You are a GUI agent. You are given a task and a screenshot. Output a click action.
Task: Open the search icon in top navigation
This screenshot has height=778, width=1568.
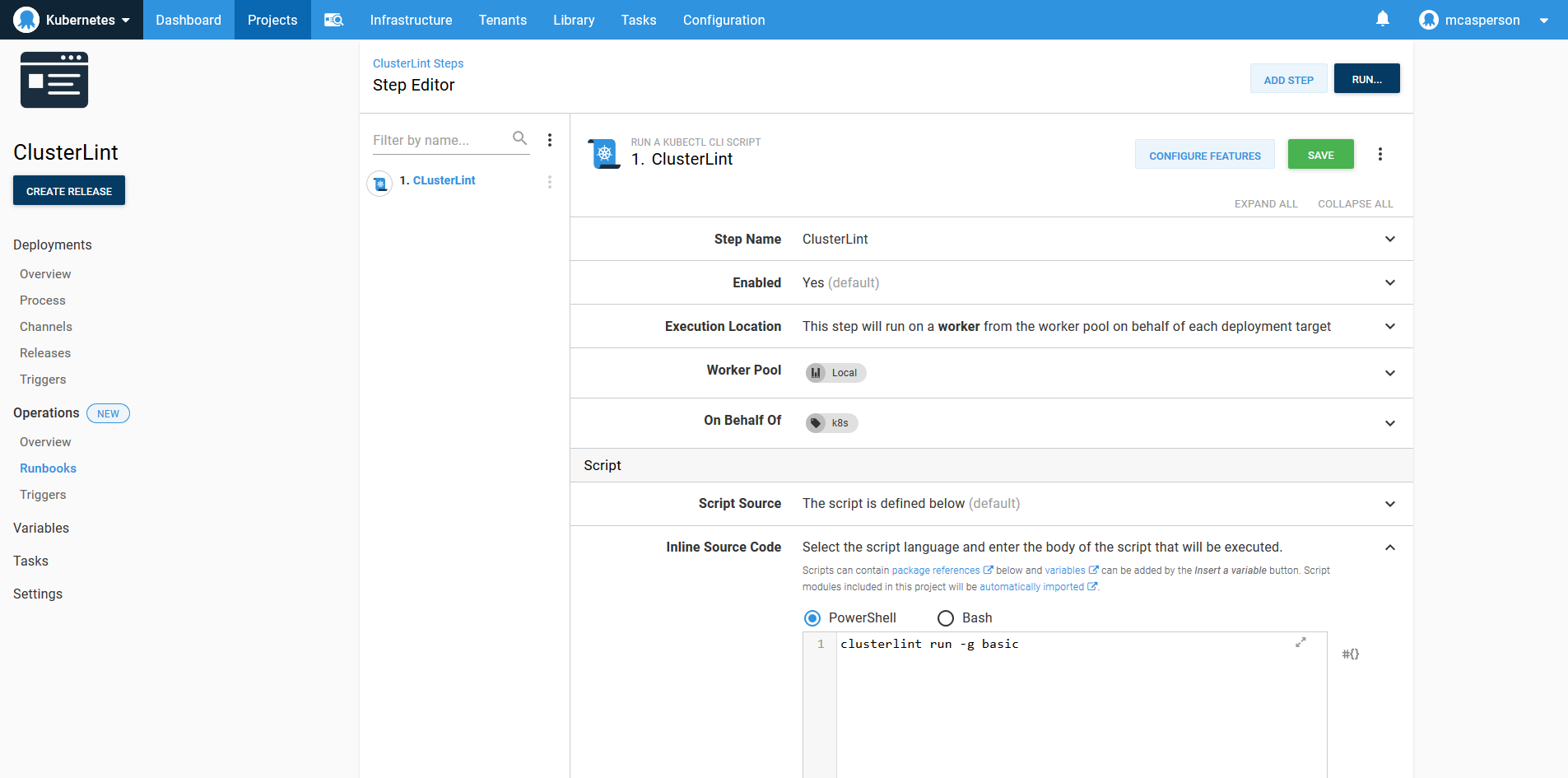coord(333,19)
